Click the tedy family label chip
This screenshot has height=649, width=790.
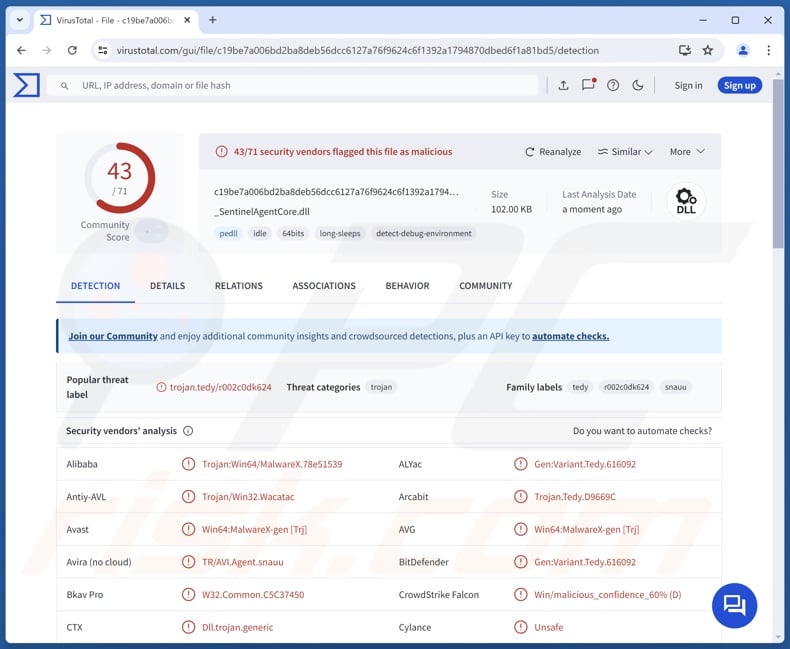(x=580, y=387)
